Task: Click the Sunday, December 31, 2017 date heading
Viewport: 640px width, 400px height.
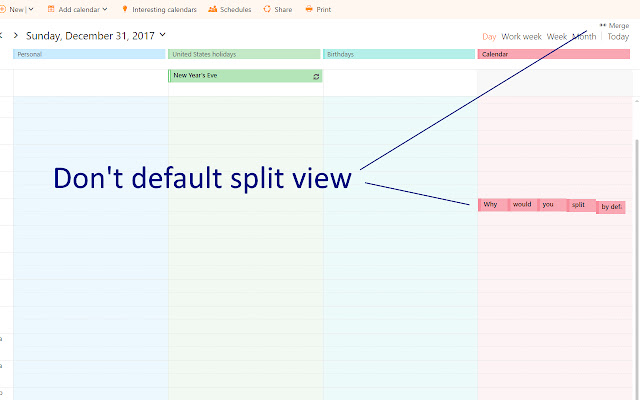Action: (90, 36)
